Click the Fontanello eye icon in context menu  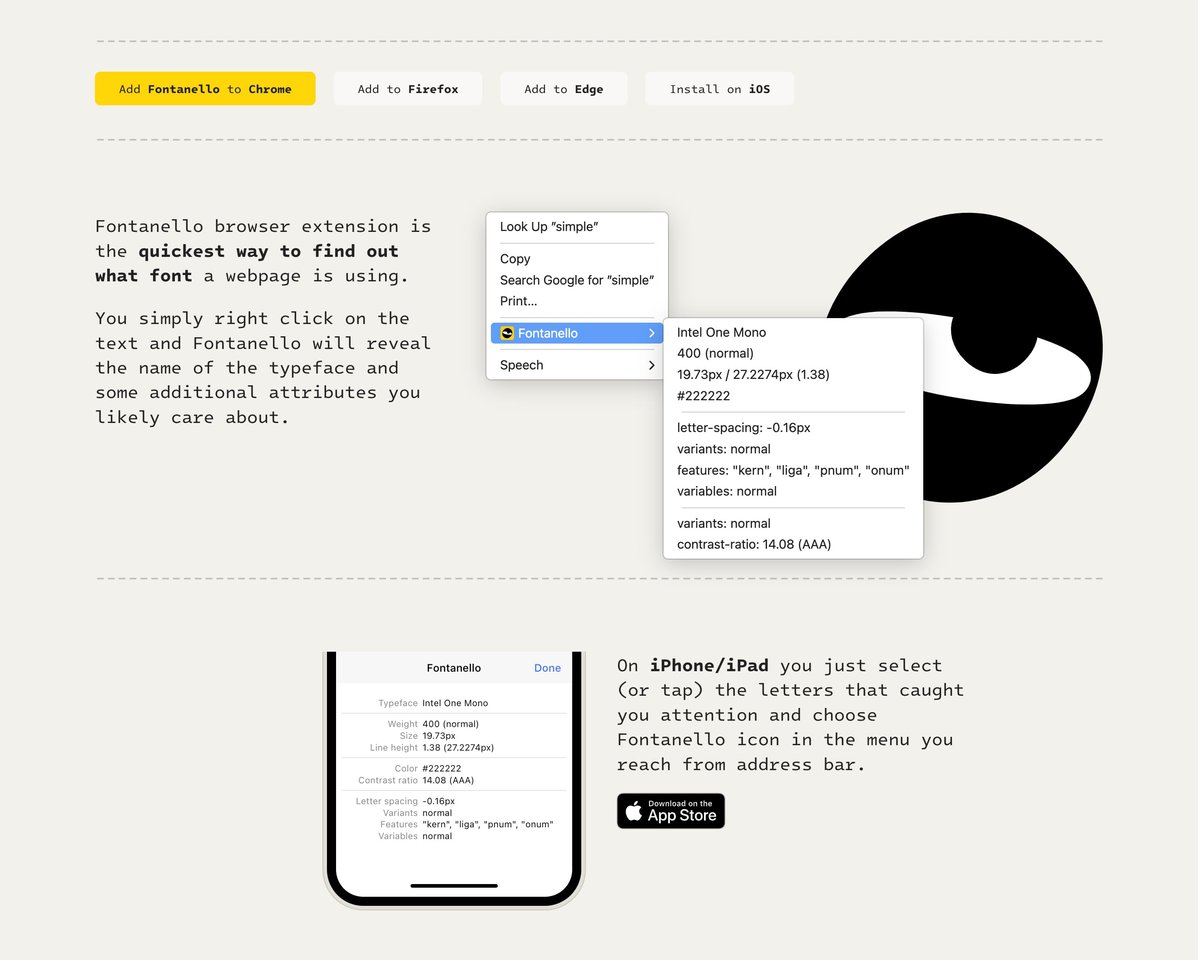tap(507, 333)
